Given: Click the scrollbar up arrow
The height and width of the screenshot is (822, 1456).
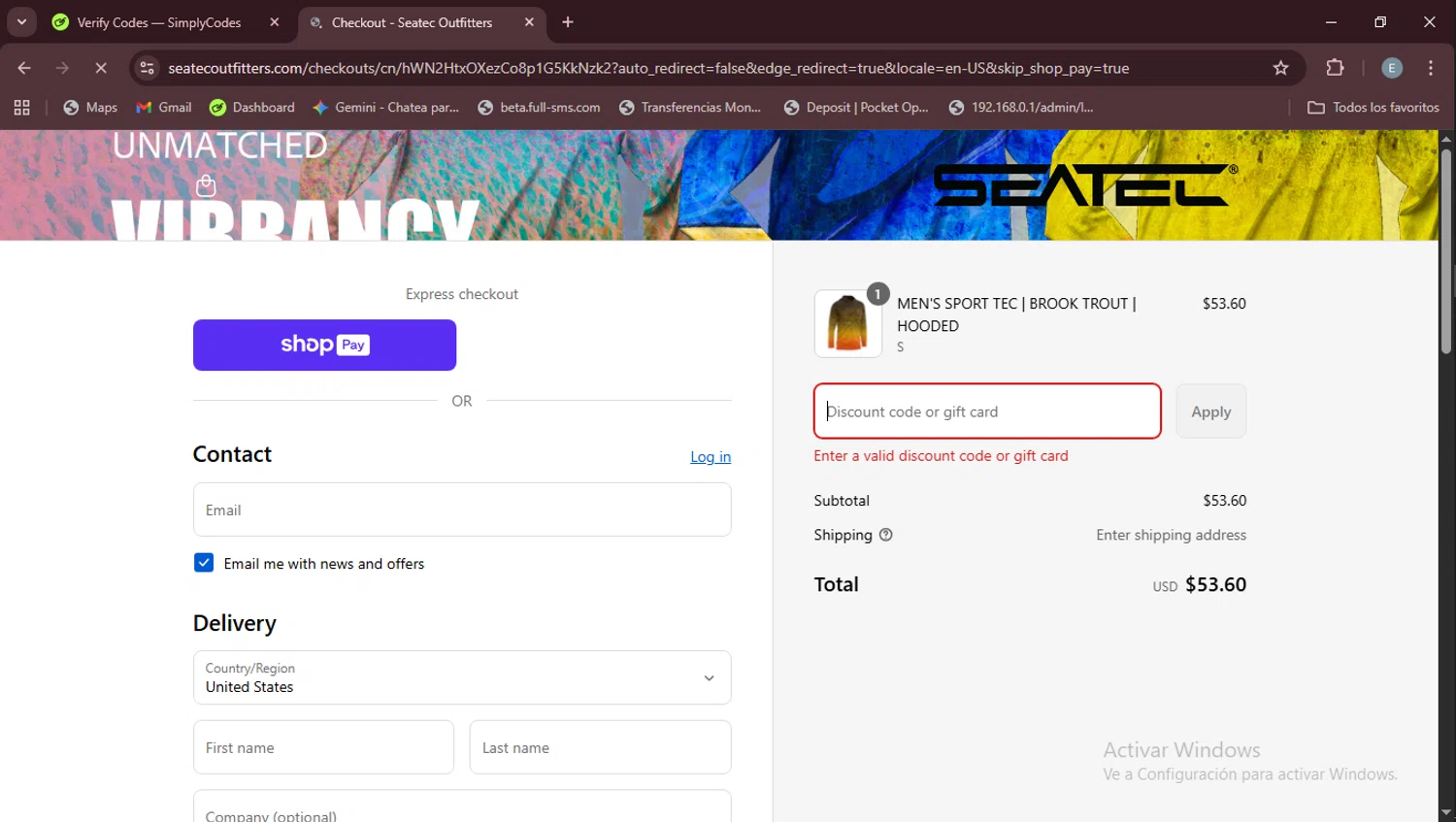Looking at the screenshot, I should pyautogui.click(x=1446, y=138).
